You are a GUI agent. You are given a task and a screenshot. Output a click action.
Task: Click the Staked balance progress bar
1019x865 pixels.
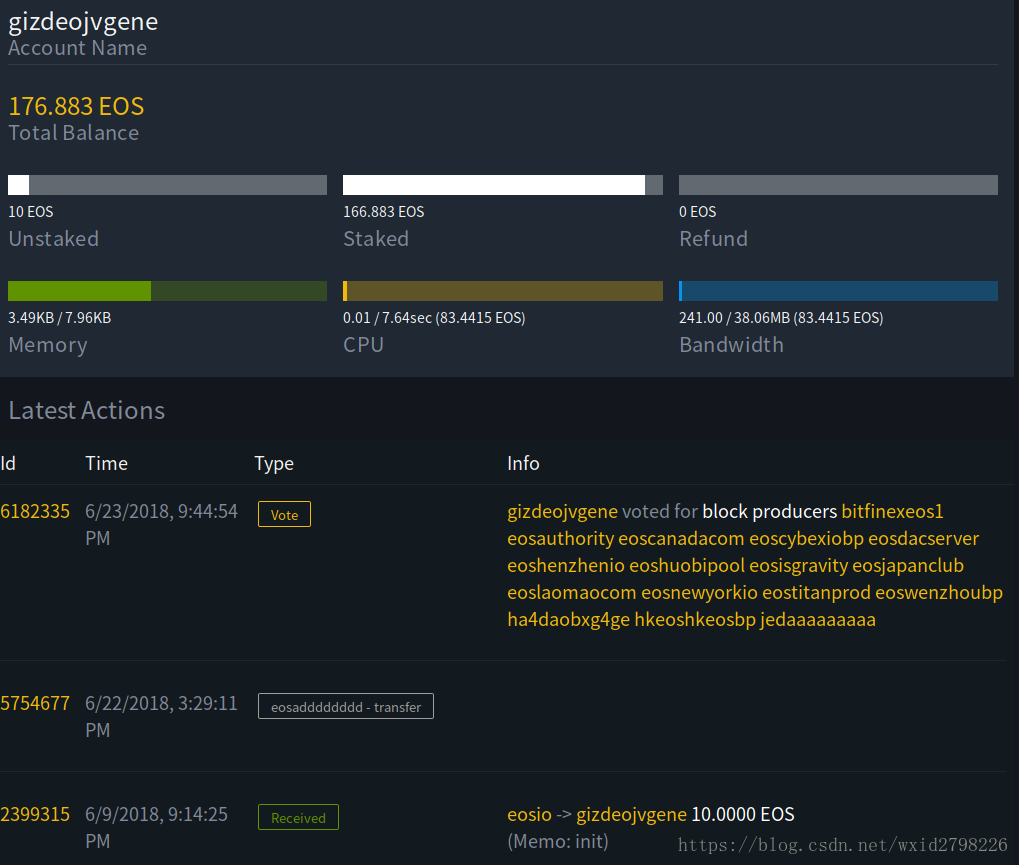click(502, 185)
